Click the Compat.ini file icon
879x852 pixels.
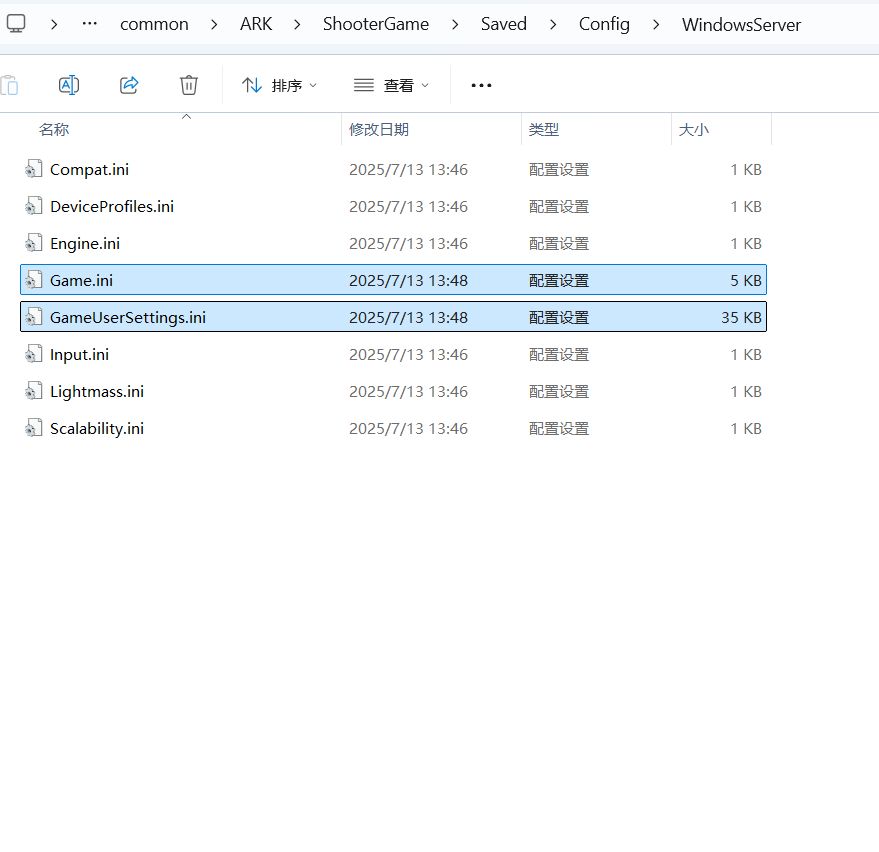34,169
